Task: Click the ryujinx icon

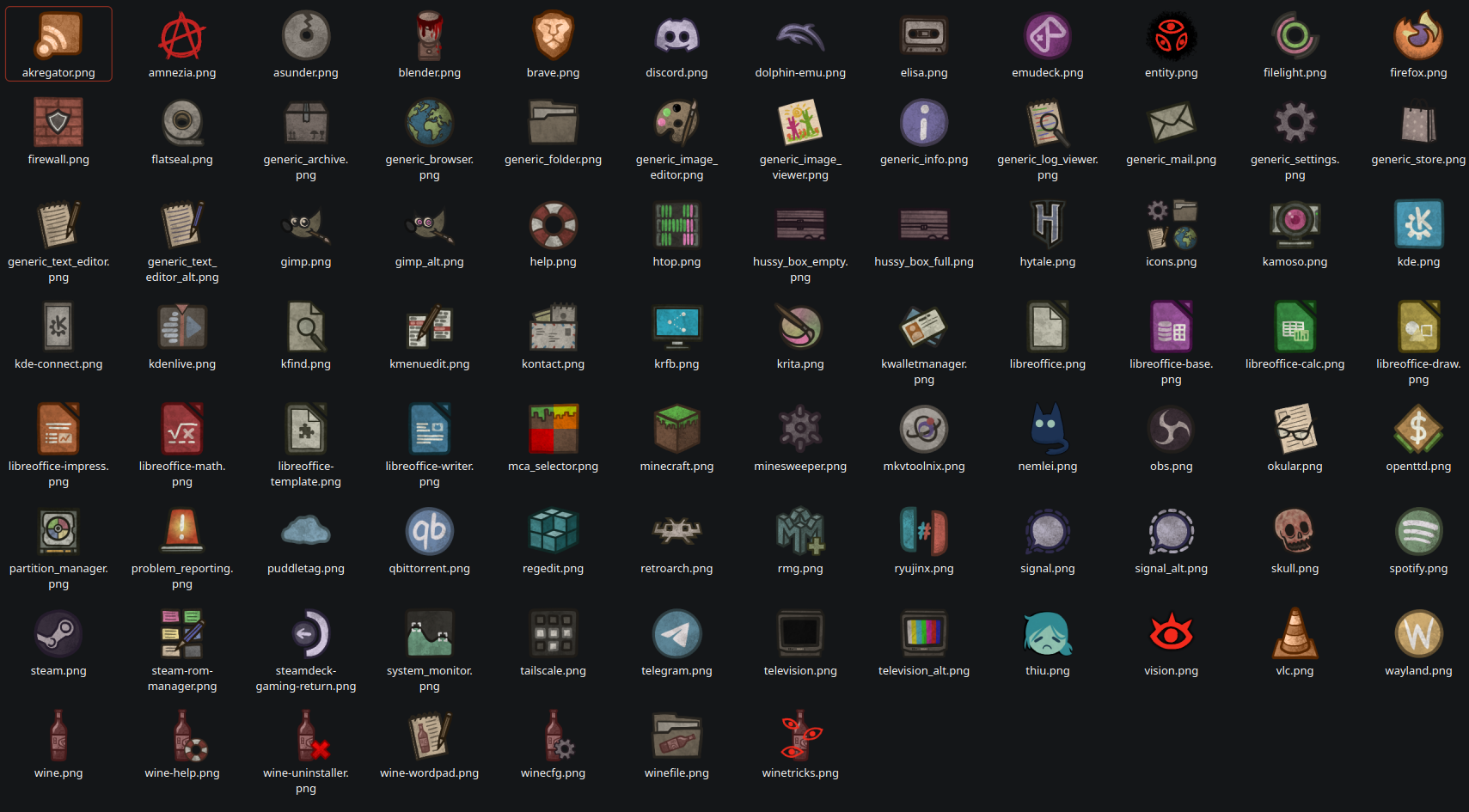Action: point(924,531)
